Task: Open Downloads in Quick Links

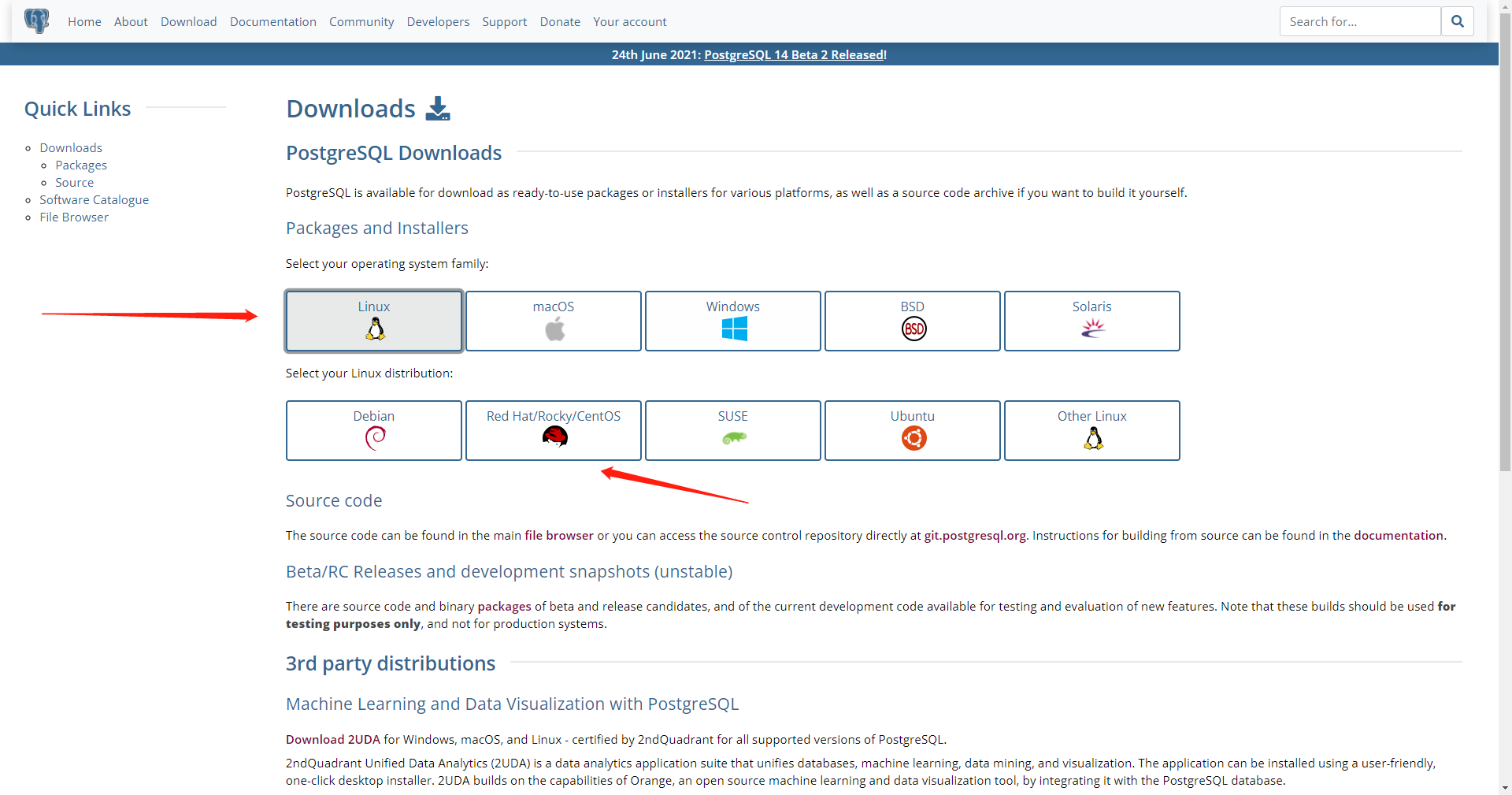Action: coord(71,148)
